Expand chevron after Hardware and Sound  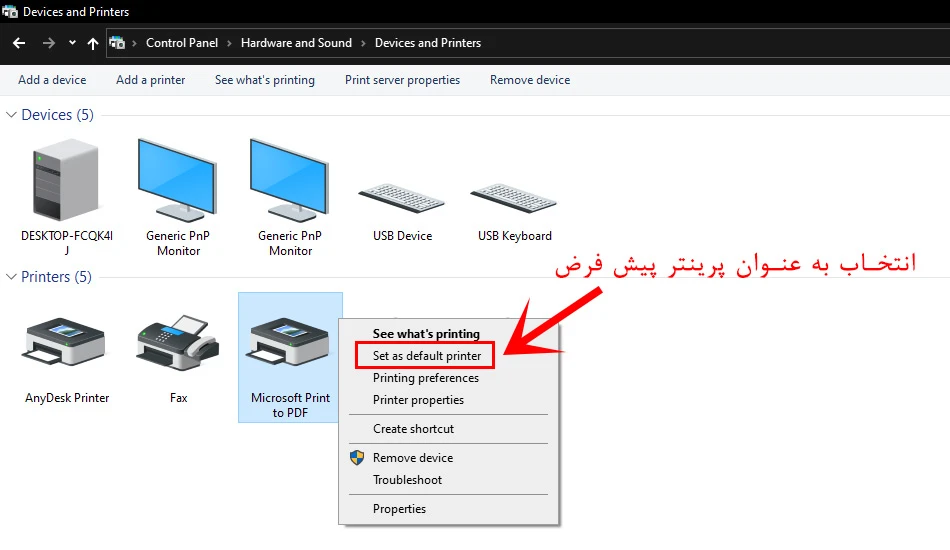pos(364,43)
